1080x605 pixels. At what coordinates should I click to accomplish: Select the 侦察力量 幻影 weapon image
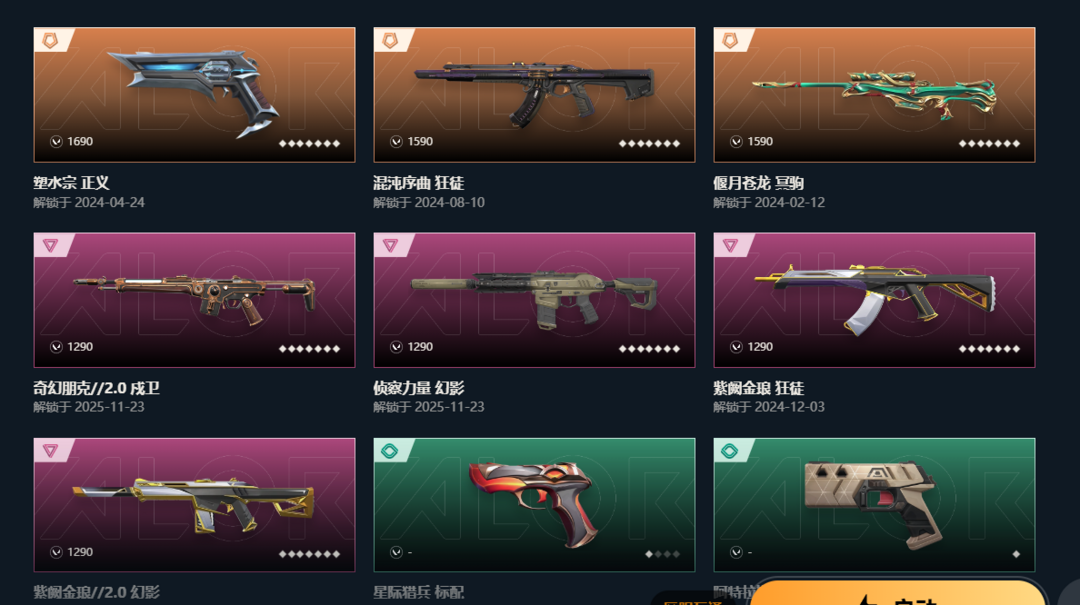click(534, 300)
